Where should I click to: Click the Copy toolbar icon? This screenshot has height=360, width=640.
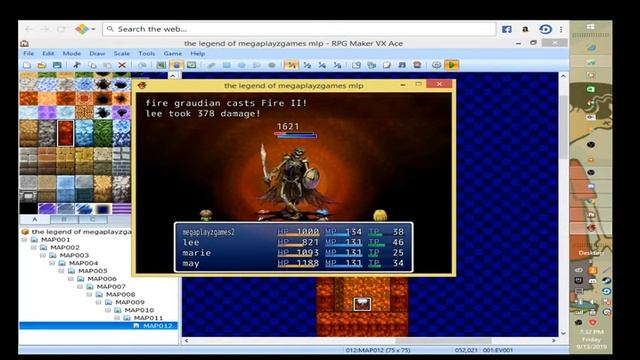(x=92, y=65)
